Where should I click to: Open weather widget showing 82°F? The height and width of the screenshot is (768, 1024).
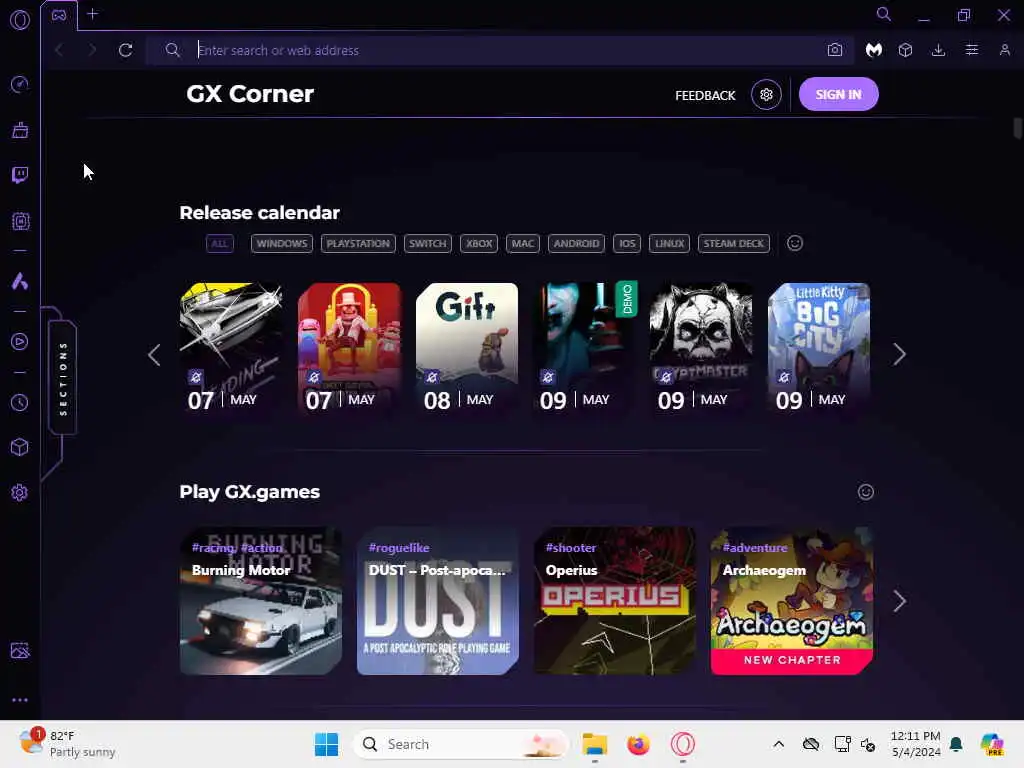point(67,744)
